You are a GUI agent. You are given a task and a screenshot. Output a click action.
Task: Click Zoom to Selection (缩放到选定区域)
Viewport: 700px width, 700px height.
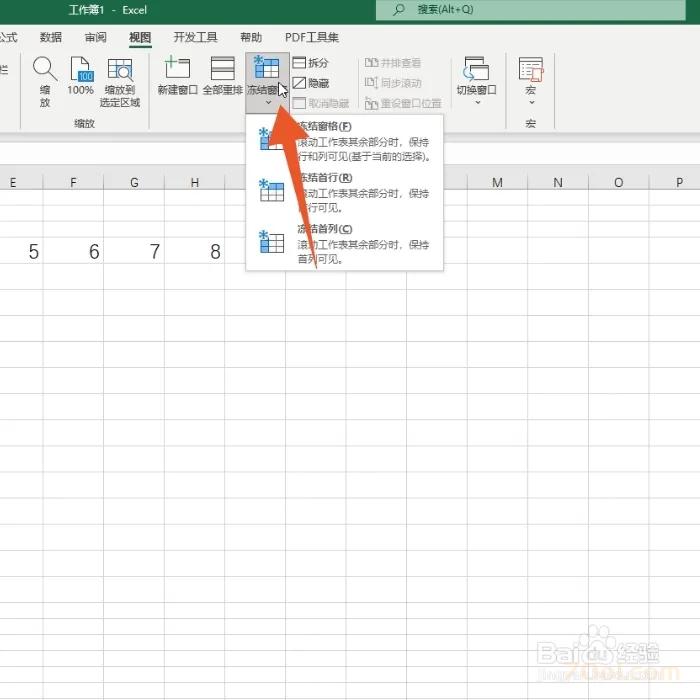(120, 83)
